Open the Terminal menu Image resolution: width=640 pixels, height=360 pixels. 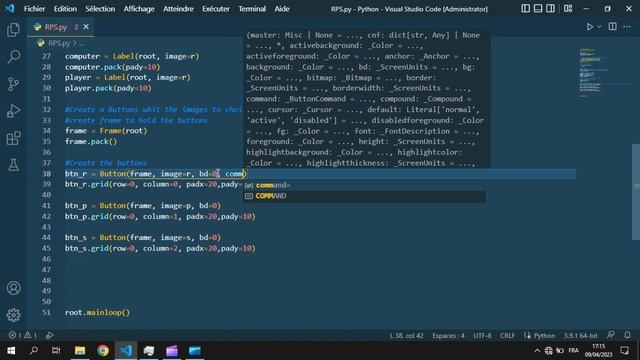252,9
